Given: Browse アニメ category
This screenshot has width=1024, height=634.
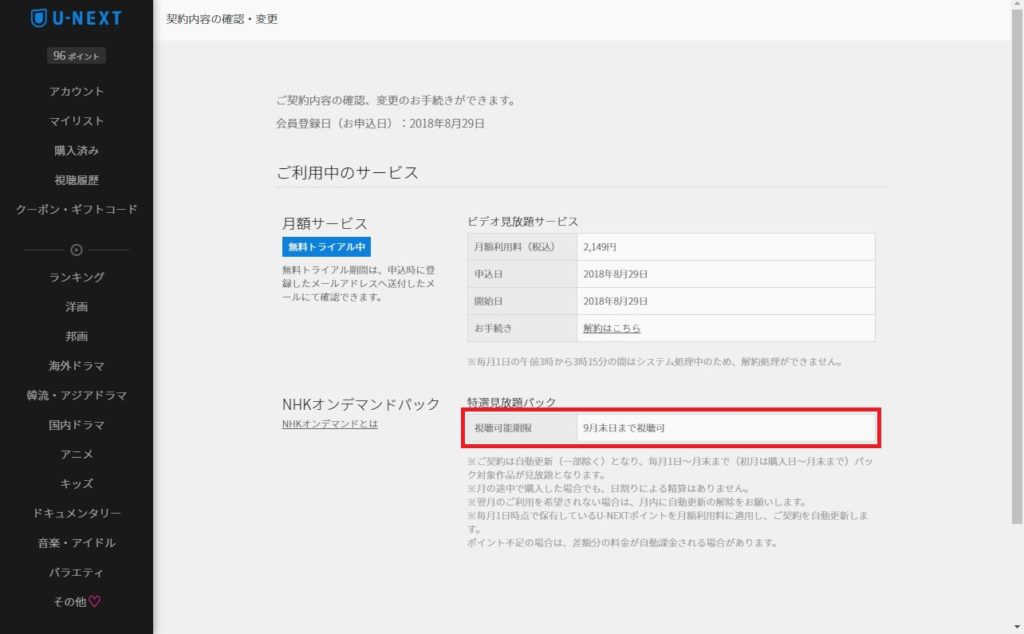Looking at the screenshot, I should 76,454.
